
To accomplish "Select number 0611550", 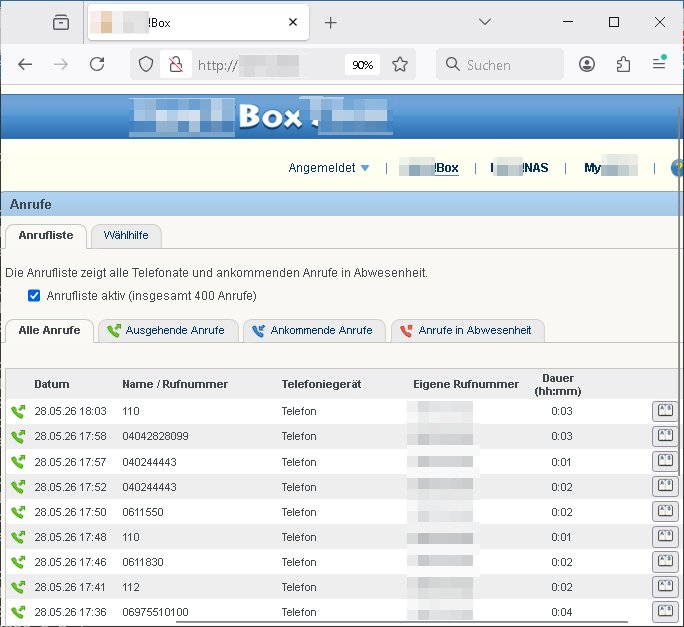I will pos(143,512).
